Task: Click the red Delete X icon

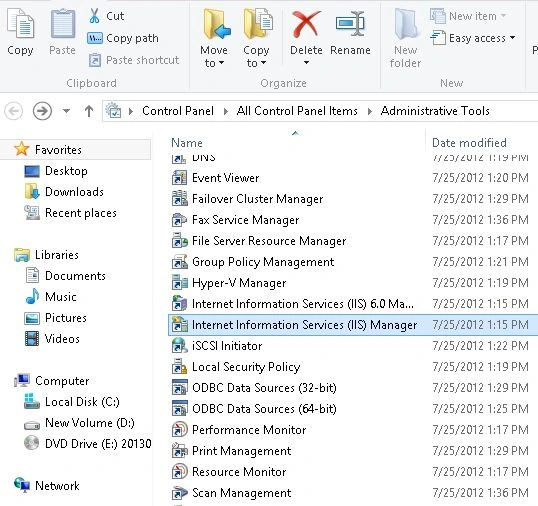Action: (x=306, y=24)
